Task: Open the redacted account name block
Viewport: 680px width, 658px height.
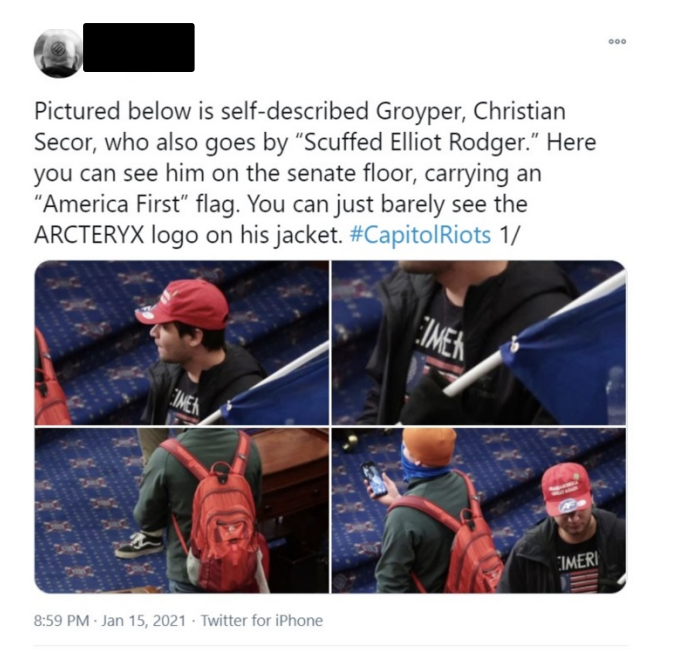Action: (x=139, y=47)
